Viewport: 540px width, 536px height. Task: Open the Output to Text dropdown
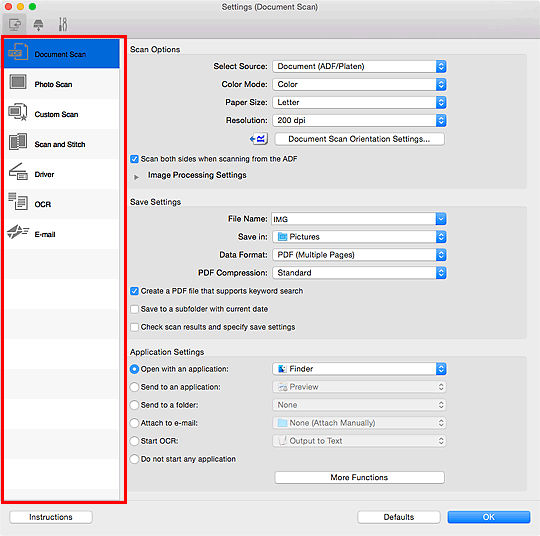(x=359, y=441)
